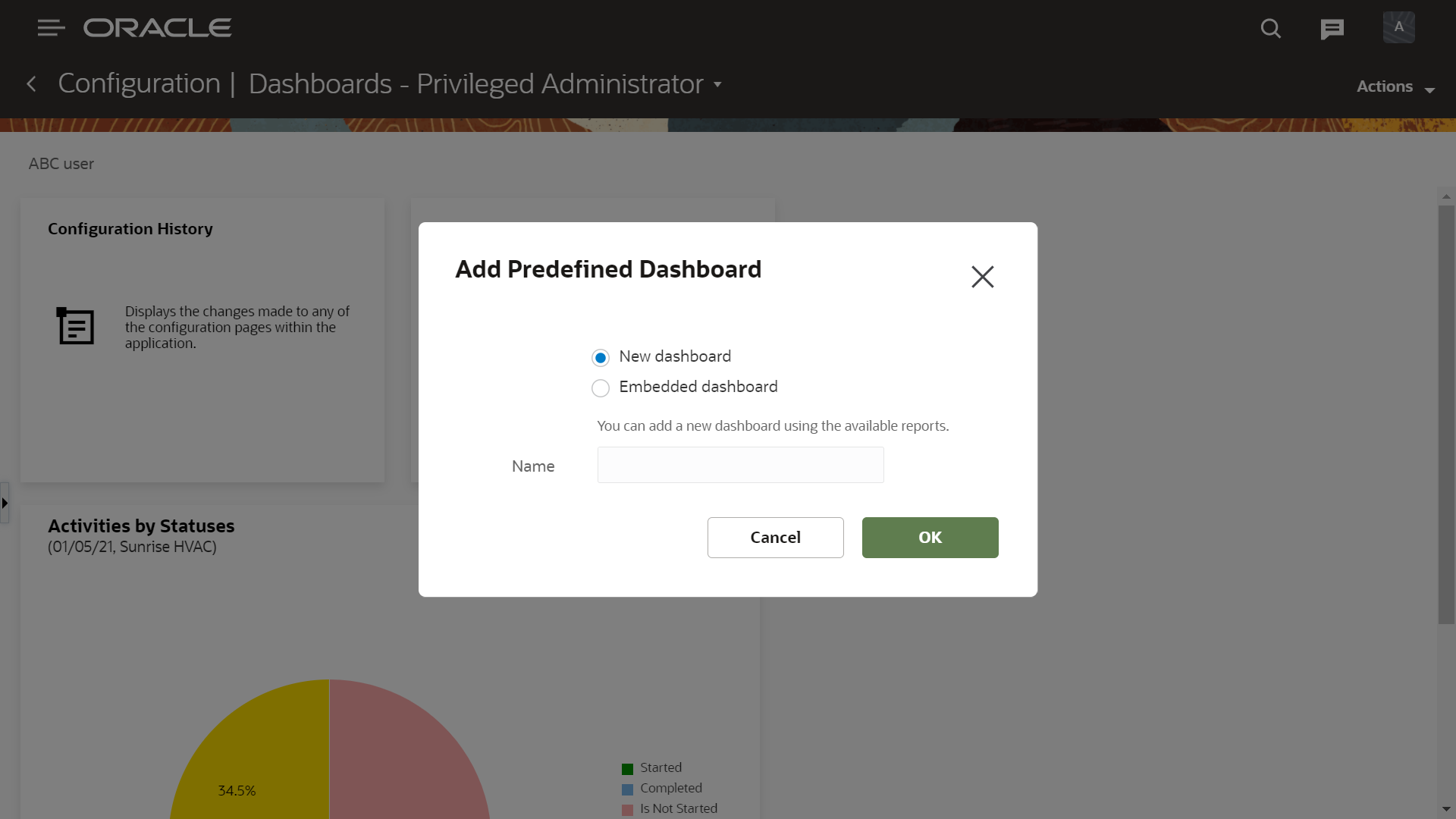This screenshot has width=1456, height=819.
Task: Expand the Actions dropdown menu
Action: tap(1395, 87)
